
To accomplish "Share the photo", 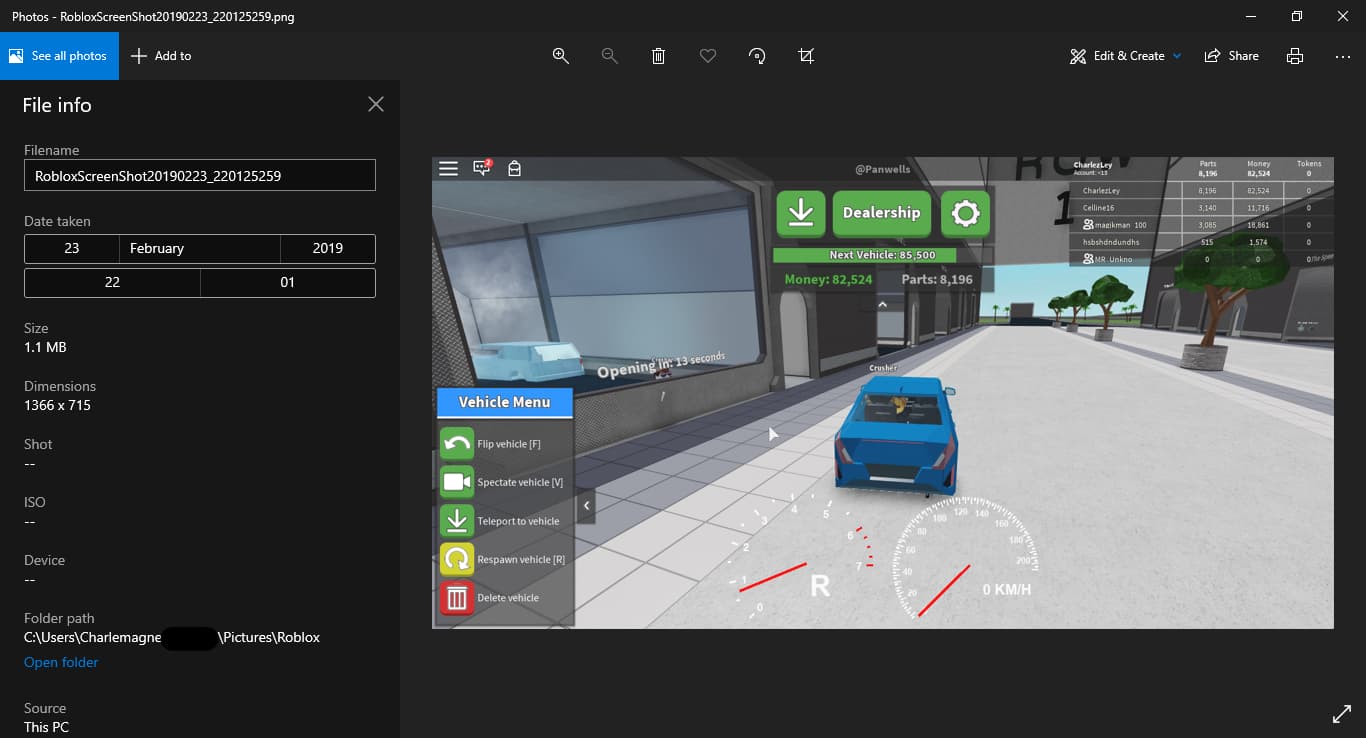I will [x=1231, y=56].
